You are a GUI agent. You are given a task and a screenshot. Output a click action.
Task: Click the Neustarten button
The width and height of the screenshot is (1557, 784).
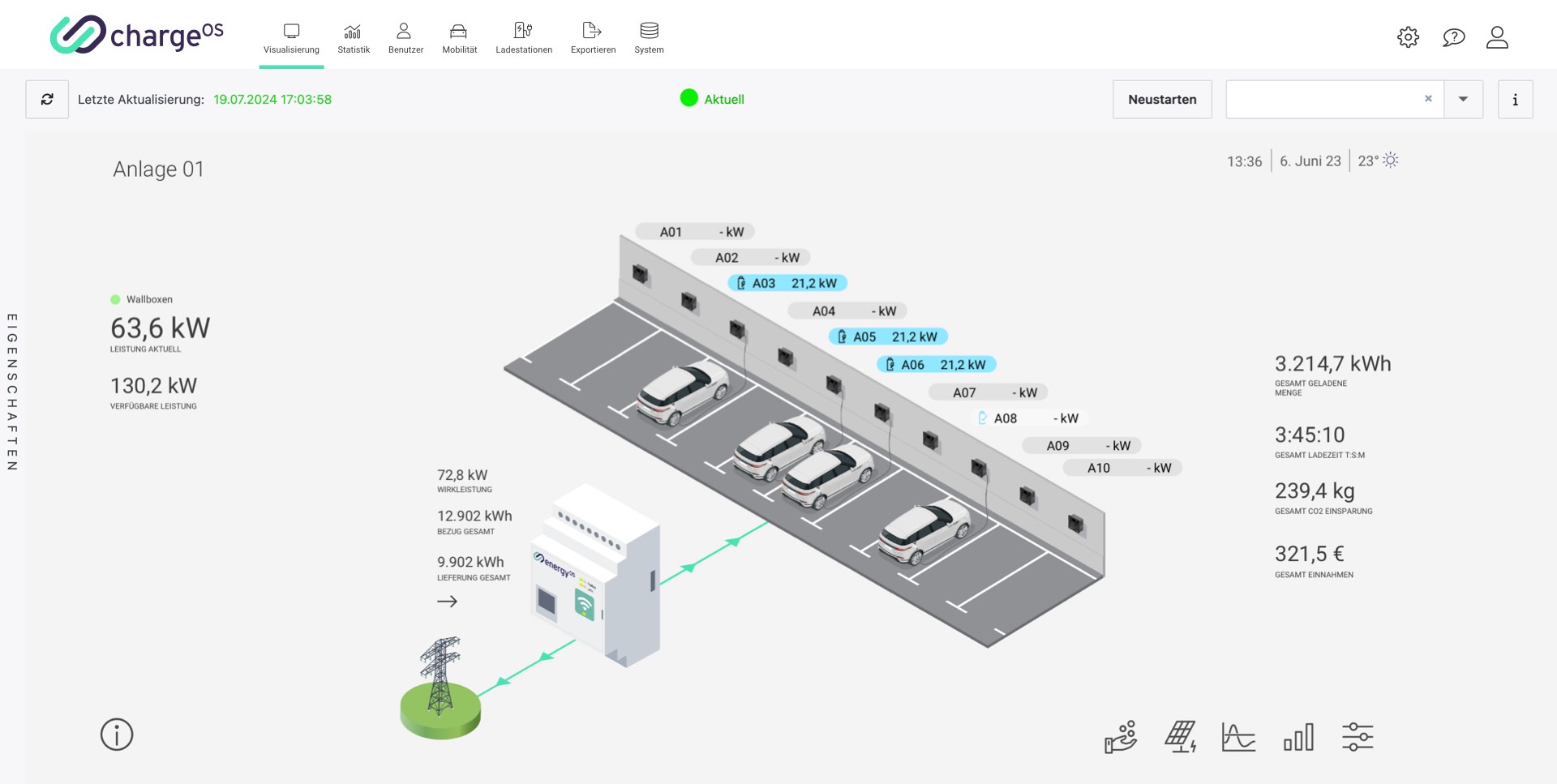(1162, 99)
